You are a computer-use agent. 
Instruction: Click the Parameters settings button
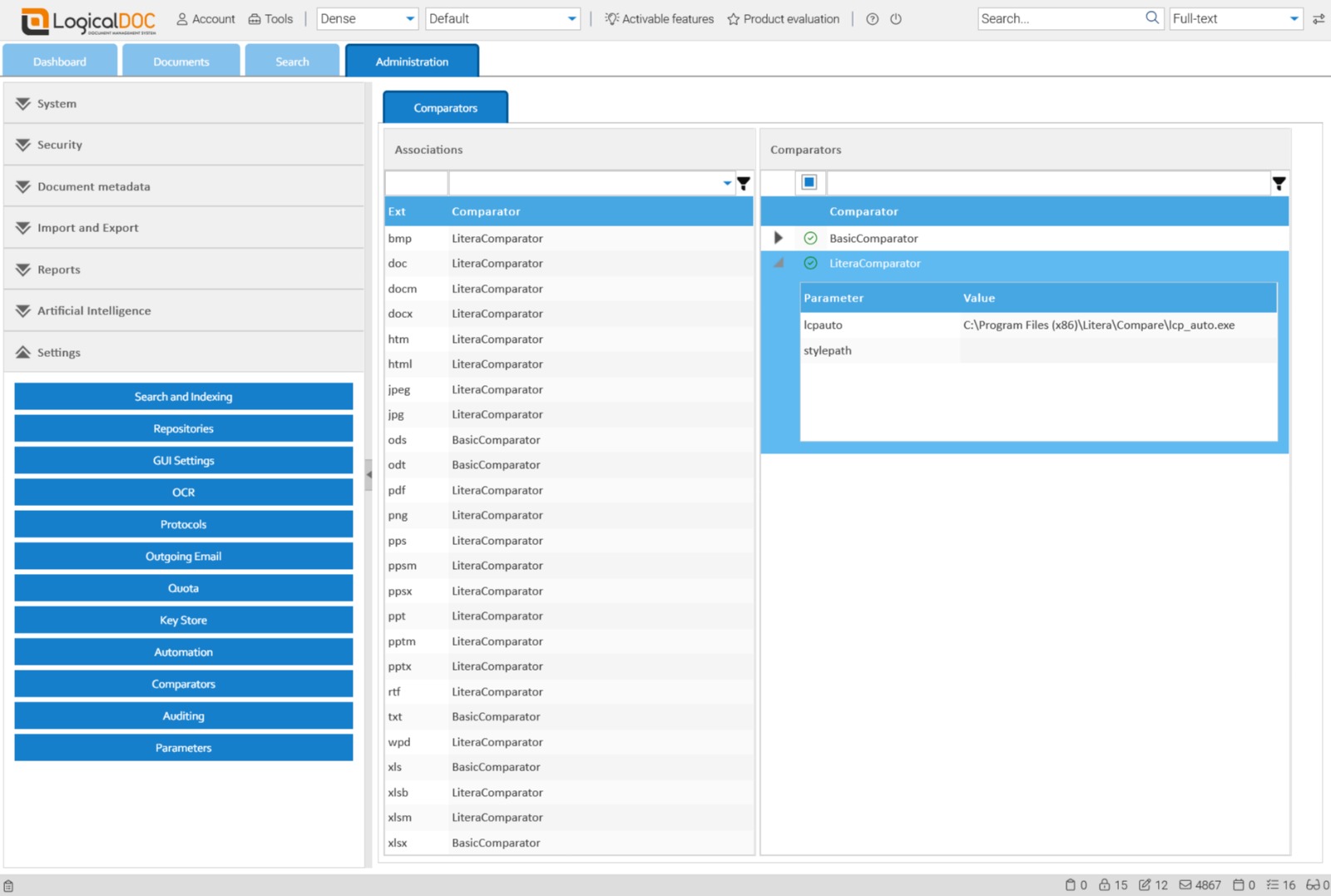click(183, 748)
